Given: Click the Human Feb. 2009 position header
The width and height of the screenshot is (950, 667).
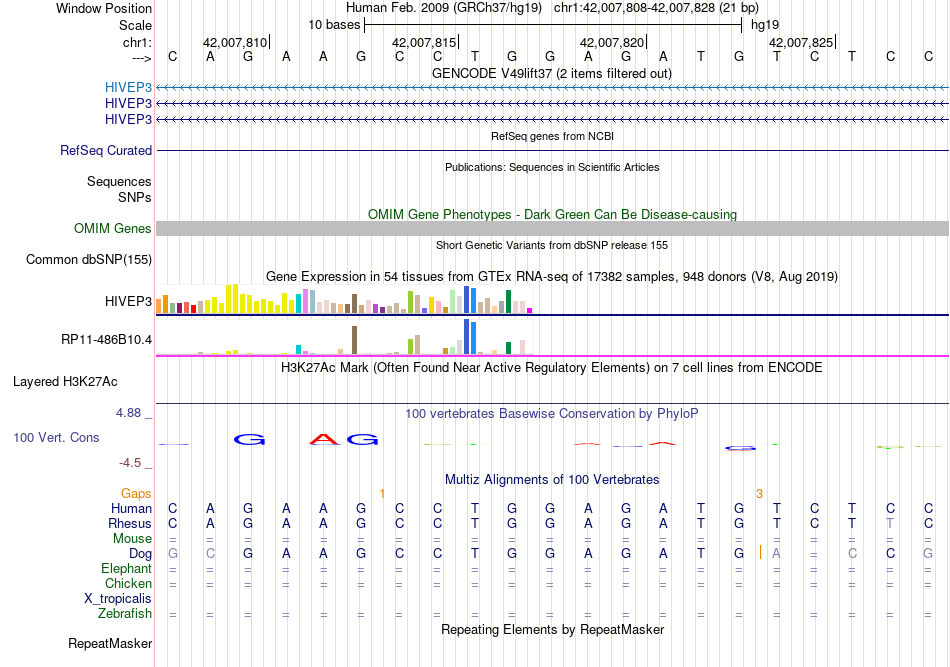Looking at the screenshot, I should [x=552, y=8].
